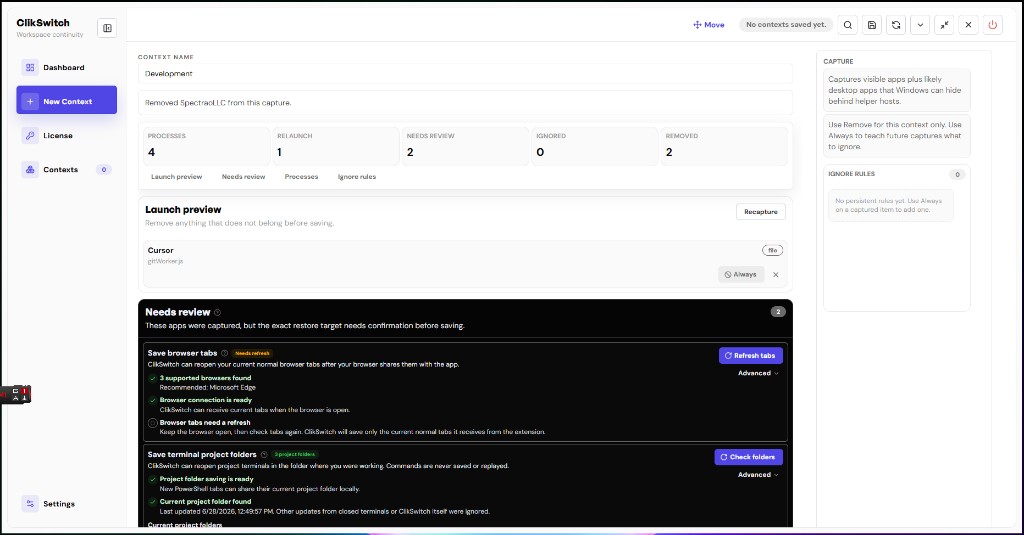
Task: Open search with the magnifier icon
Action: tap(848, 25)
